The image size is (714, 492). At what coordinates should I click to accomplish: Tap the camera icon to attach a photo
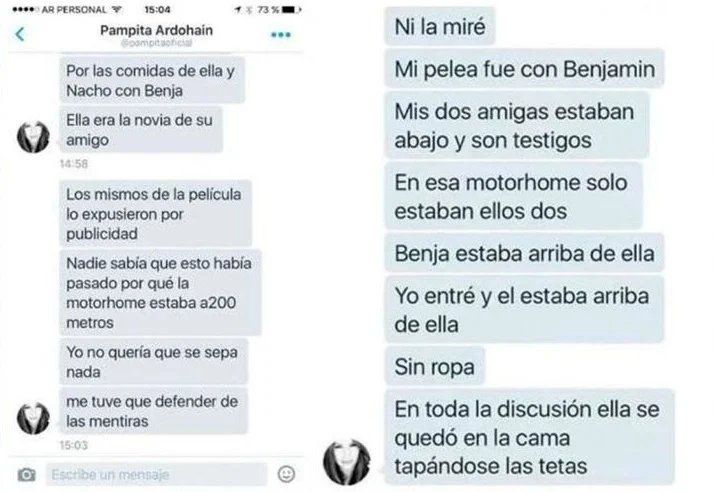pyautogui.click(x=27, y=475)
